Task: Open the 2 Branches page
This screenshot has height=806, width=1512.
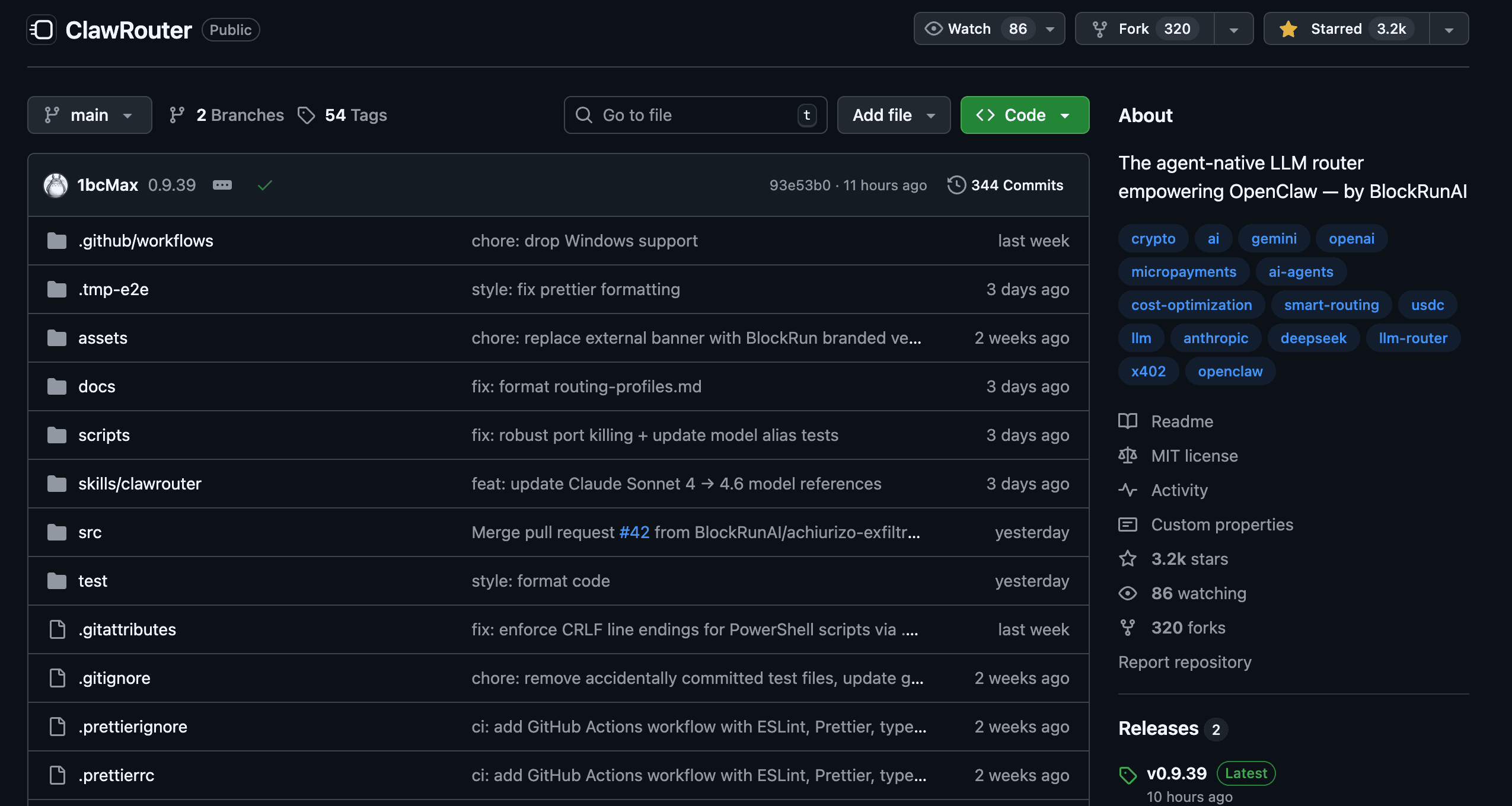Action: [x=240, y=114]
